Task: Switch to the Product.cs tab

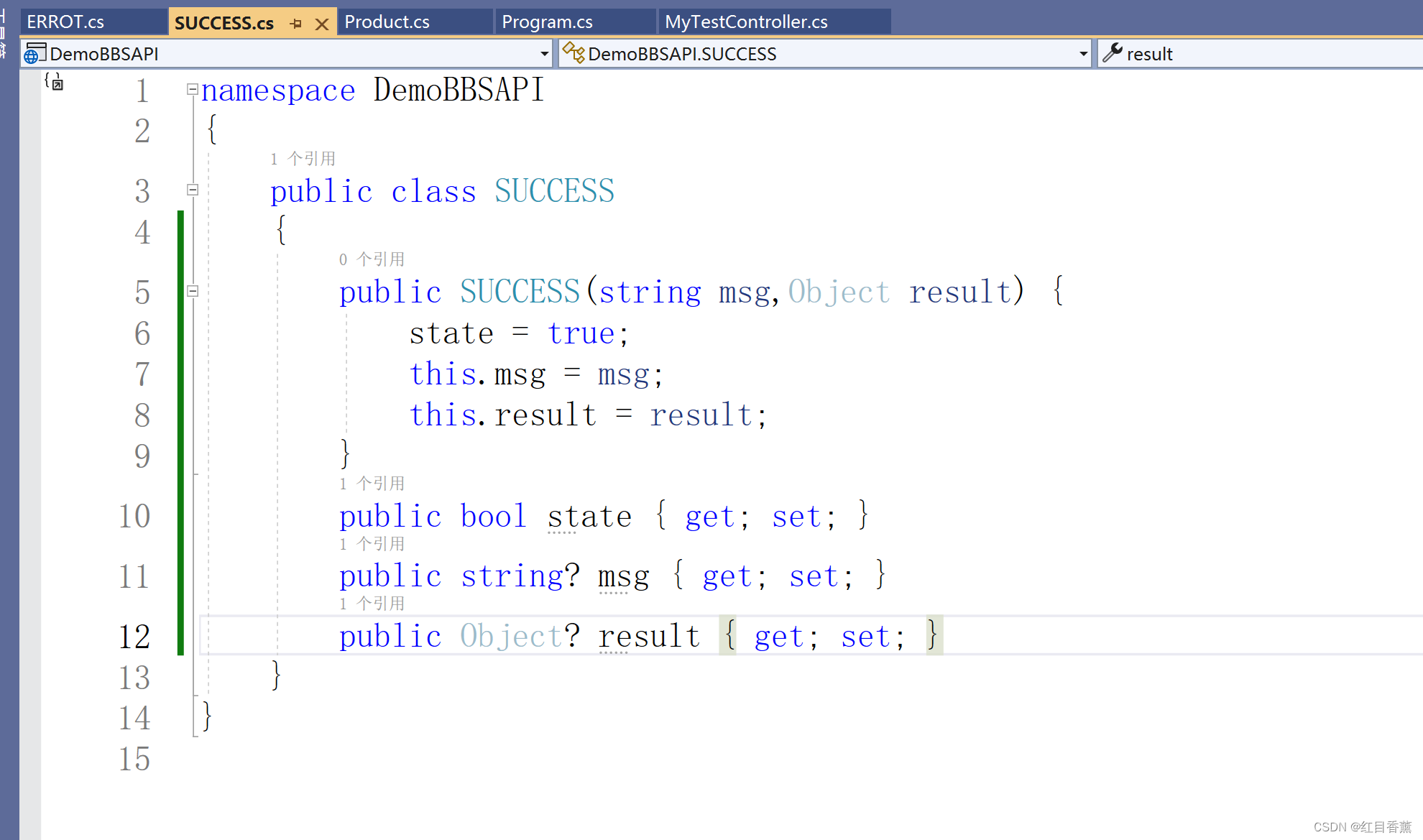Action: coord(387,22)
